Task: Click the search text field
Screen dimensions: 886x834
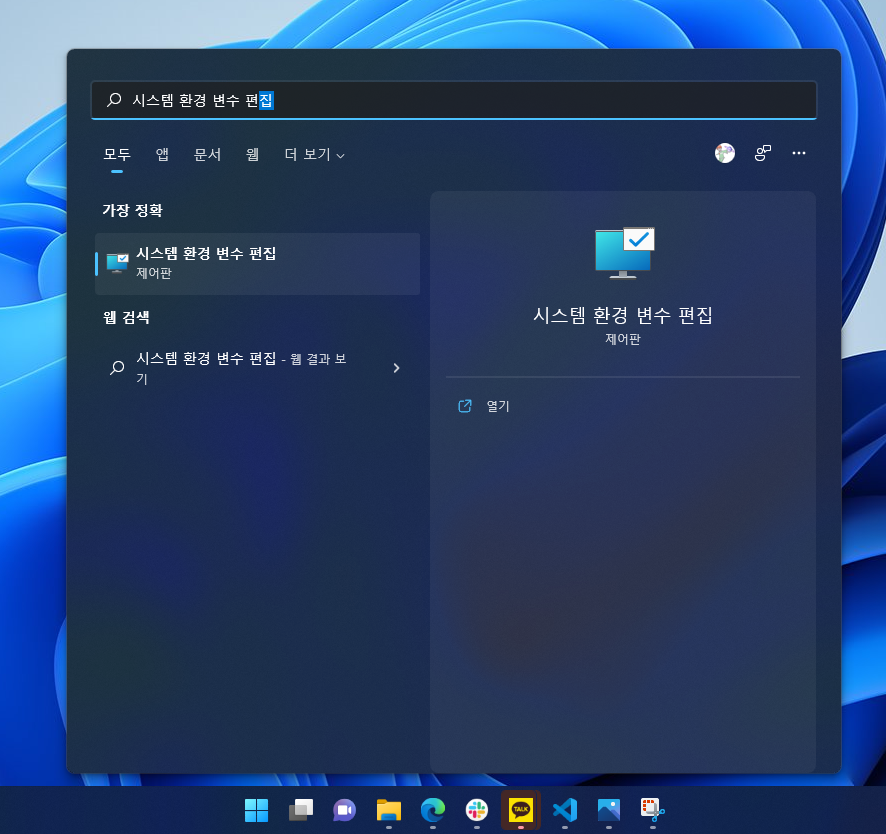Action: coord(454,100)
